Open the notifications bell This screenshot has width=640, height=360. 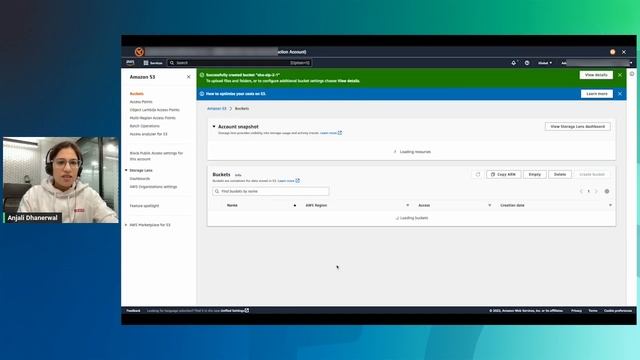click(x=513, y=63)
